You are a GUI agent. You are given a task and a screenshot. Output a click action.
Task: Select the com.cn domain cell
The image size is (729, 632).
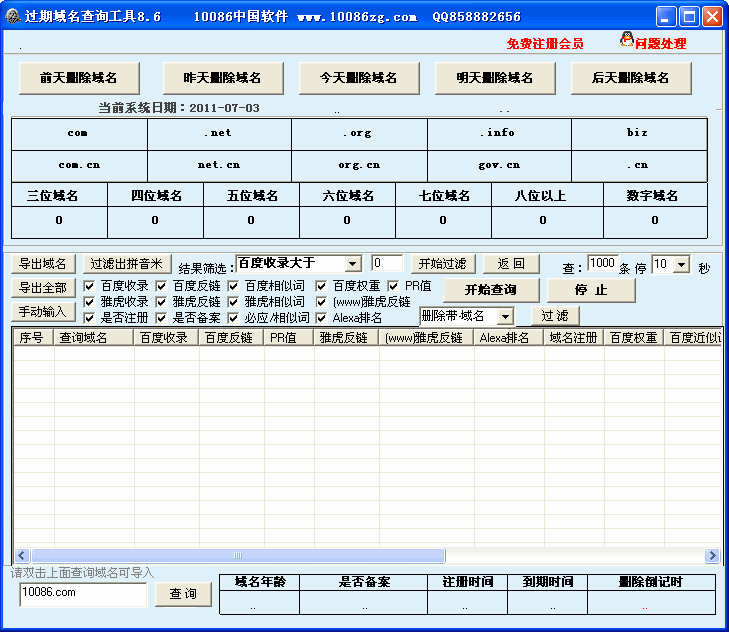[80, 166]
